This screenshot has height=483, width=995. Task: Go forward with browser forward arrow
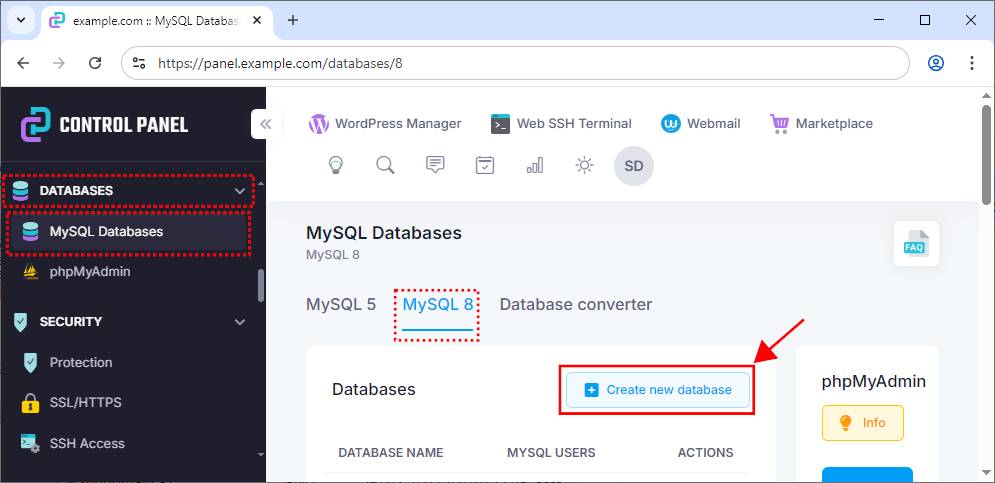(59, 63)
